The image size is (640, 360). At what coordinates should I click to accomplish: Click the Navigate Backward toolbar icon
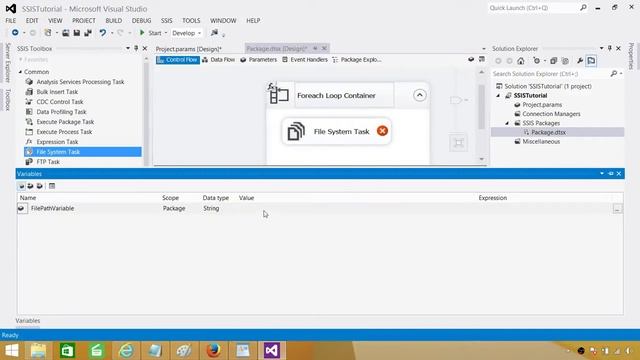[x=15, y=33]
